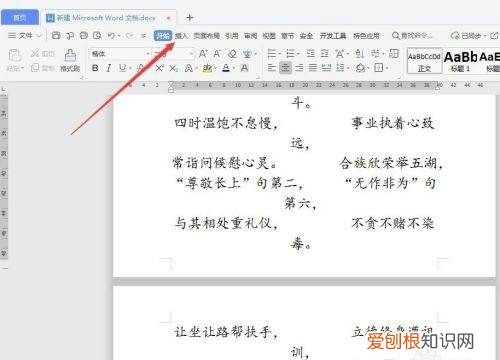Toggle Underline formatting

tap(122, 68)
